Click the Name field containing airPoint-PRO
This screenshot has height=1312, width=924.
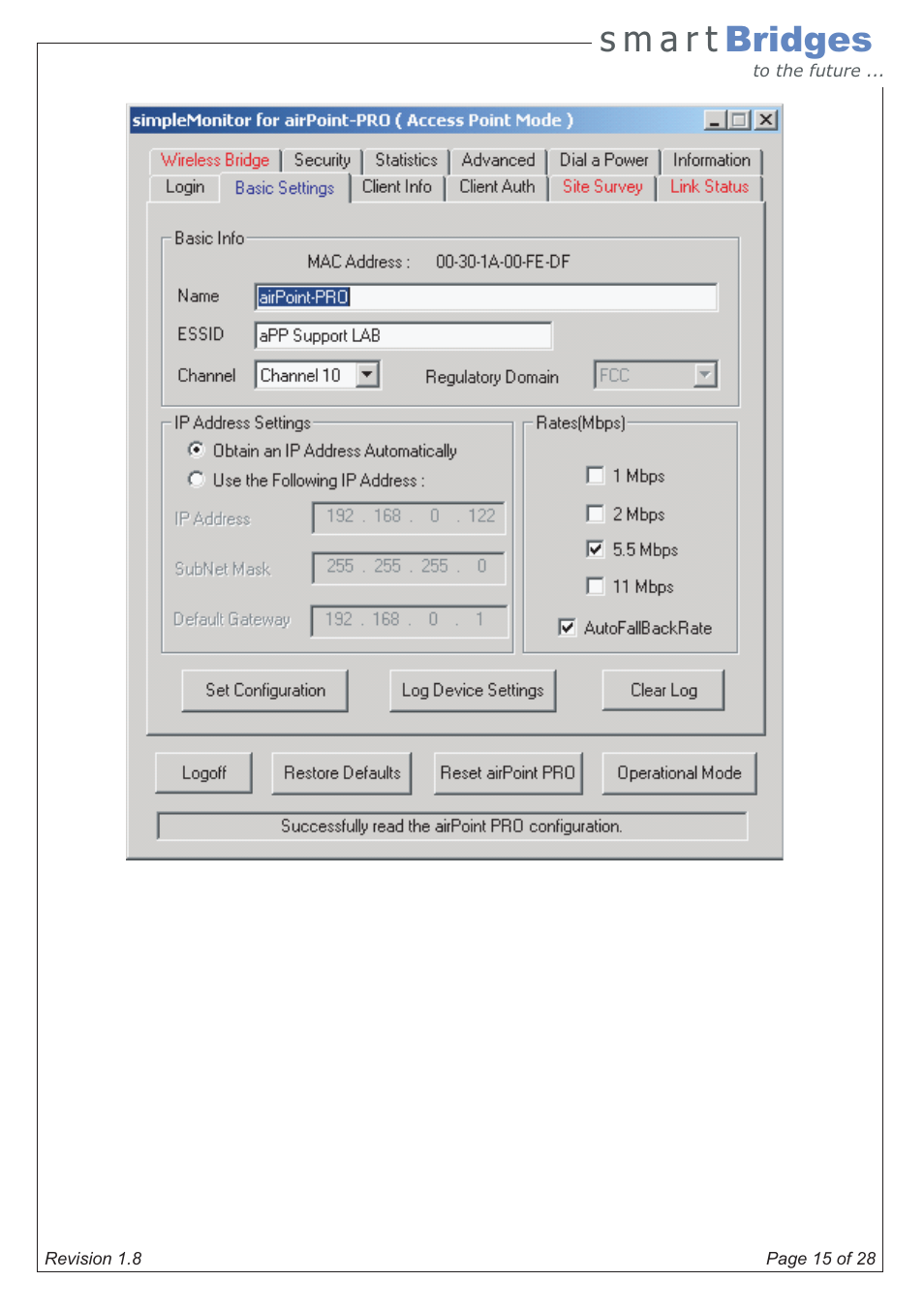coord(486,297)
